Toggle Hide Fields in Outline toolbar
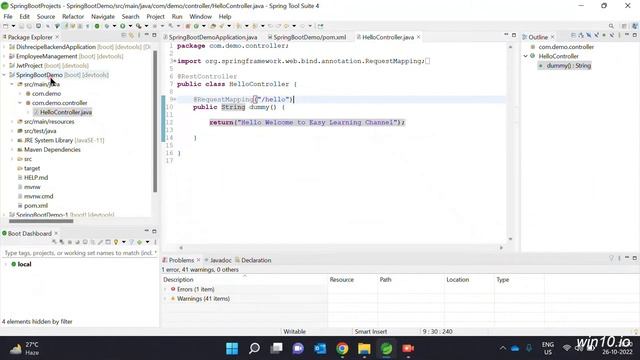This screenshot has height=360, width=640. [x=589, y=36]
